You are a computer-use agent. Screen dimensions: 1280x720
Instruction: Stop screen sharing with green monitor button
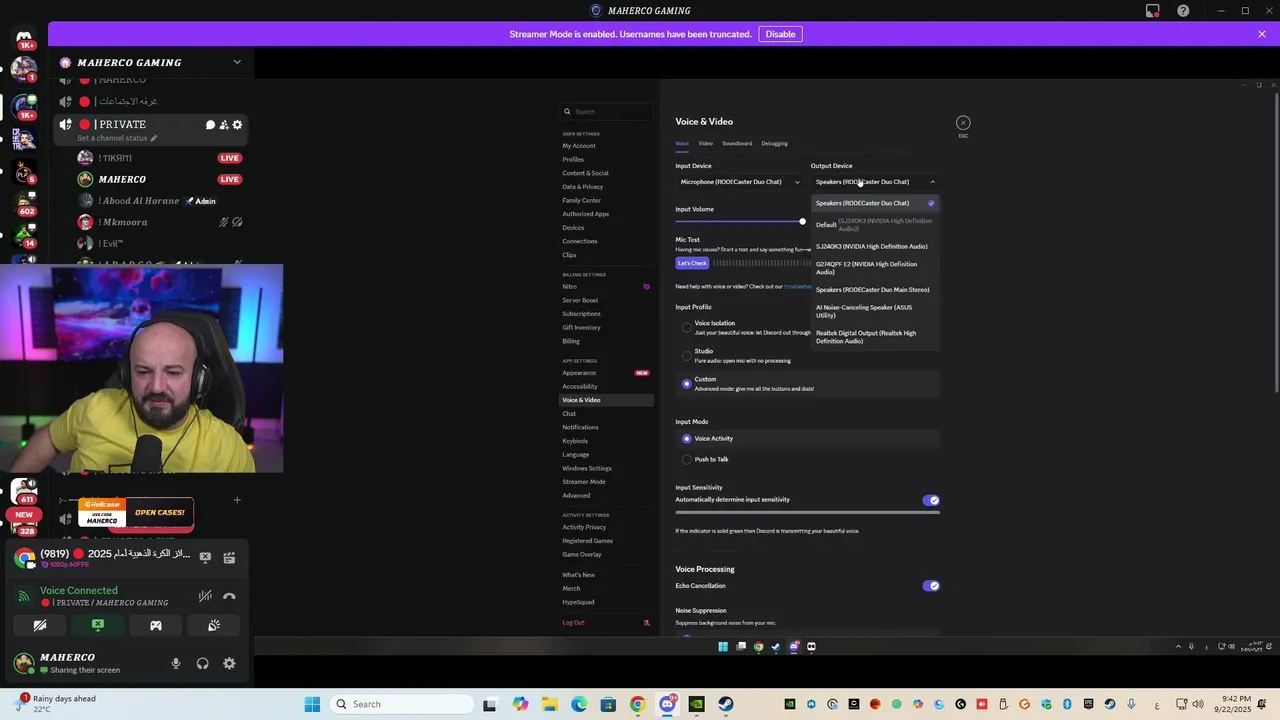[x=98, y=625]
